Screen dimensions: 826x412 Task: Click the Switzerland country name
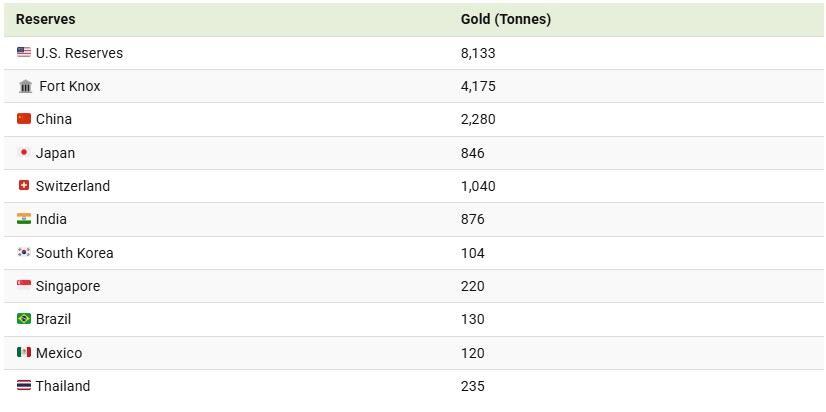coord(73,186)
